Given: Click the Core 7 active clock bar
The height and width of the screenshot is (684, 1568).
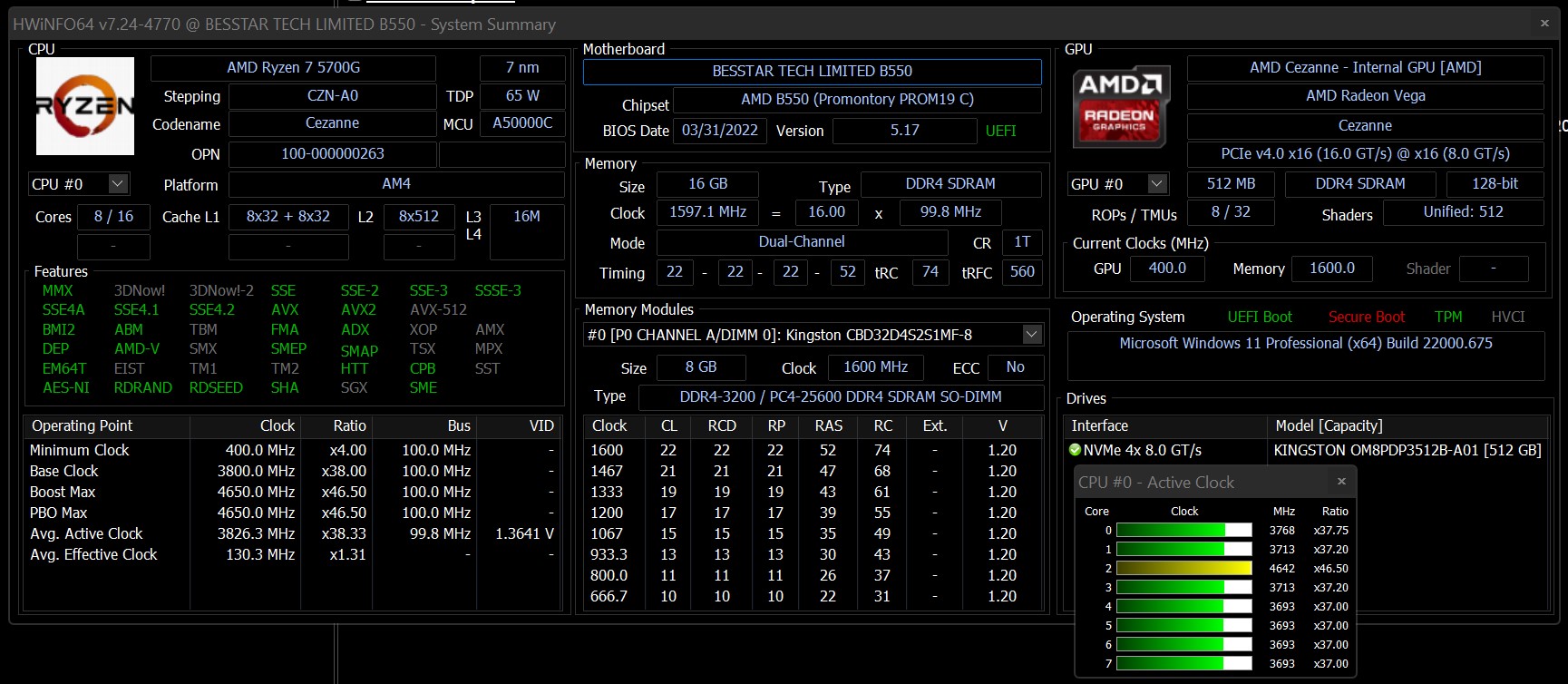Looking at the screenshot, I should (x=1184, y=664).
